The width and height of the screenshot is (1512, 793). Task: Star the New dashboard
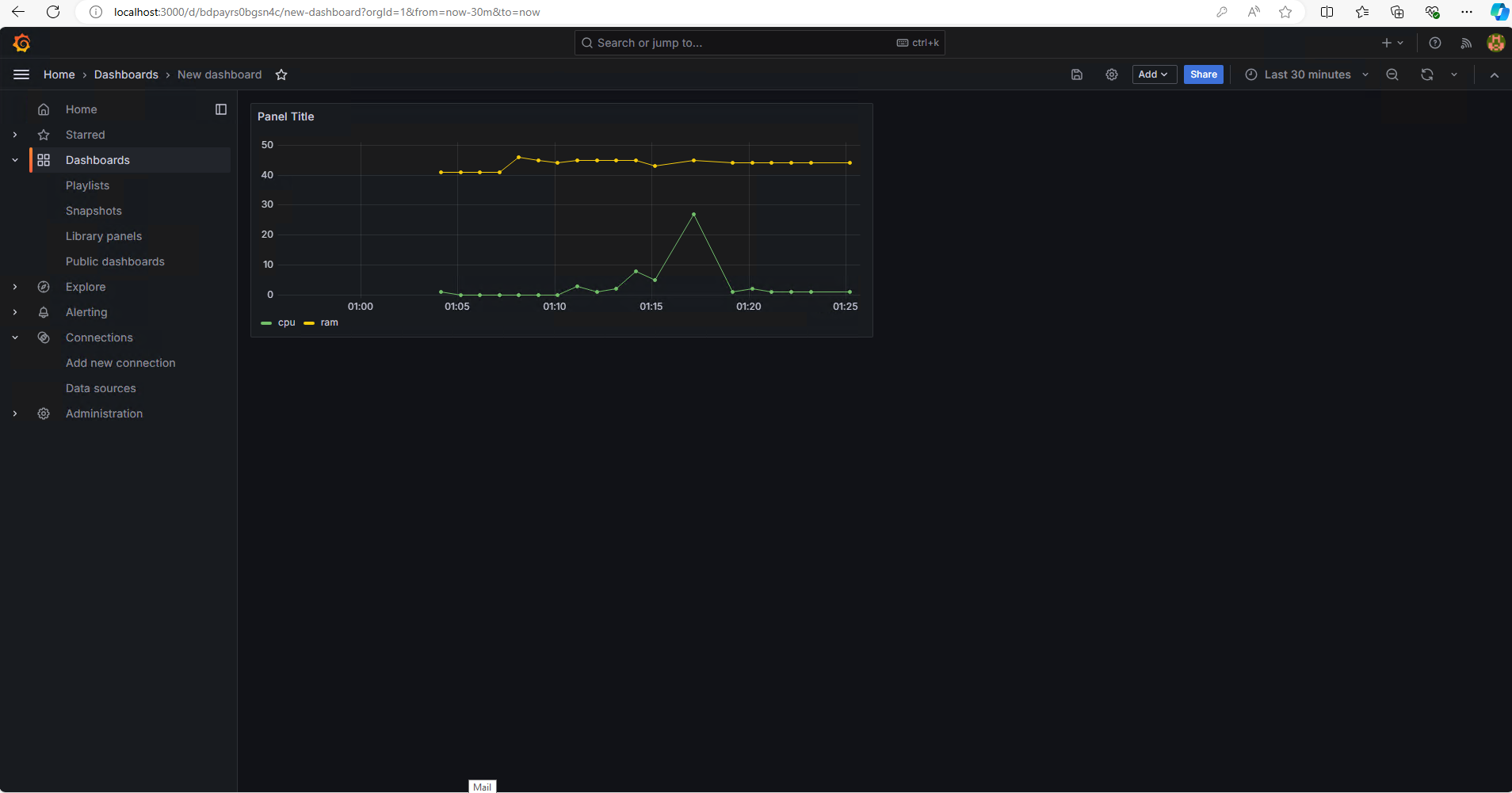(281, 74)
